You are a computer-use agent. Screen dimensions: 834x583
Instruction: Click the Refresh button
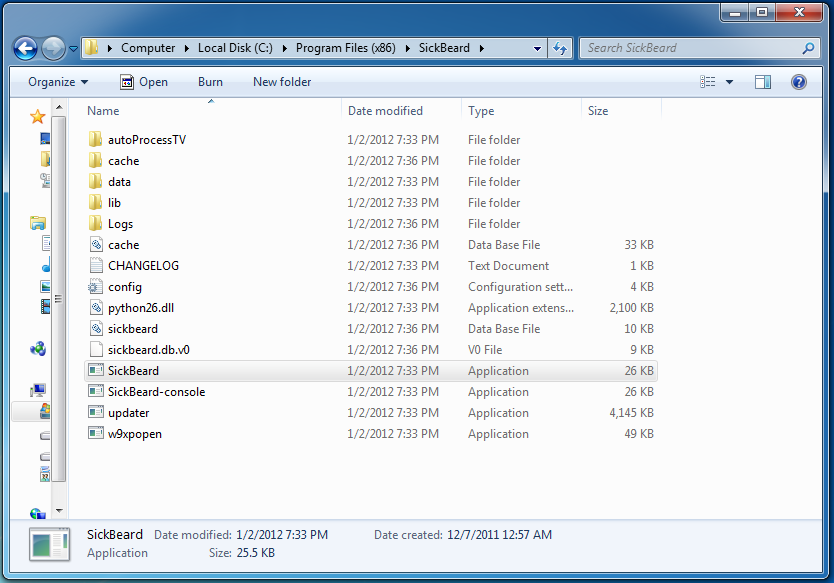coord(560,48)
